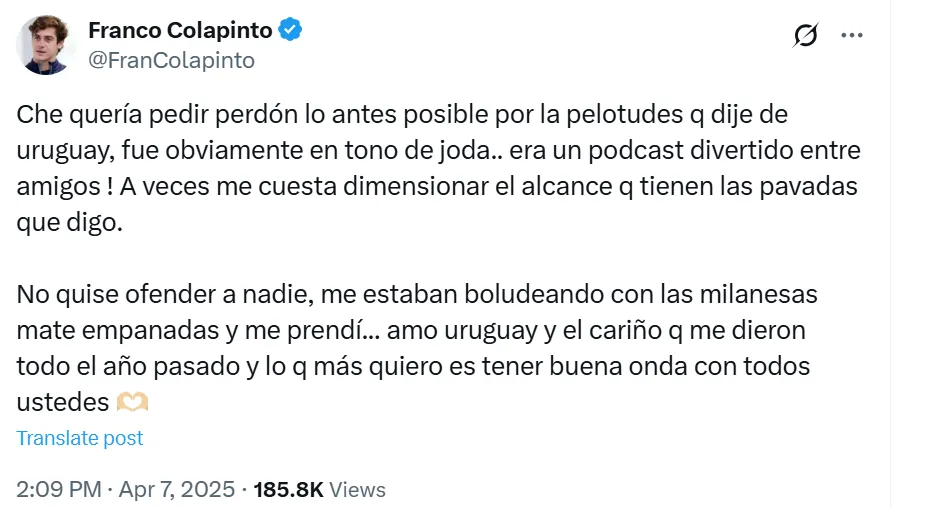This screenshot has width=930, height=507.
Task: Open the three-dot More options menu
Action: coord(852,35)
